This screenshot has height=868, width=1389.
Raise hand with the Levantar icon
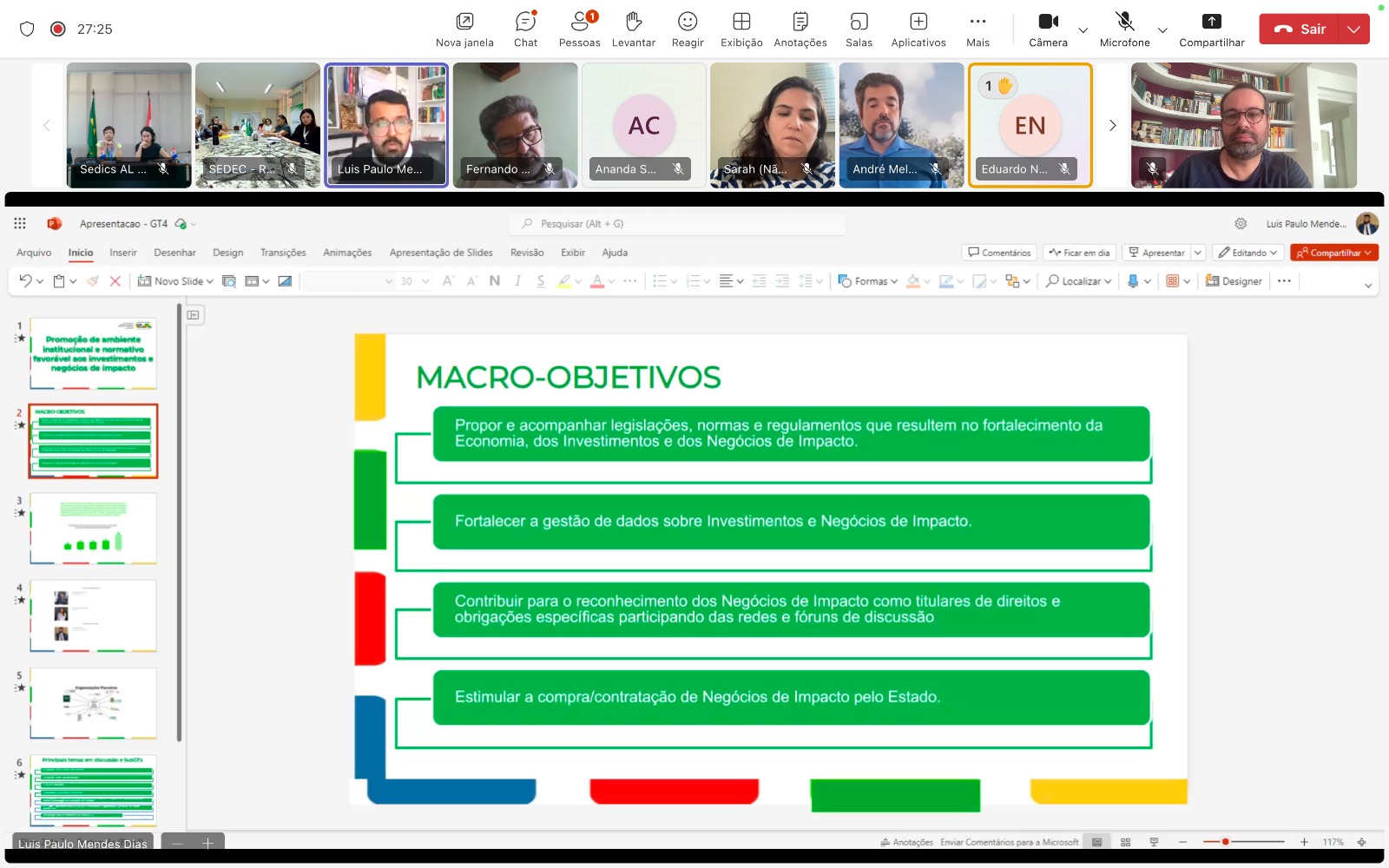[633, 29]
